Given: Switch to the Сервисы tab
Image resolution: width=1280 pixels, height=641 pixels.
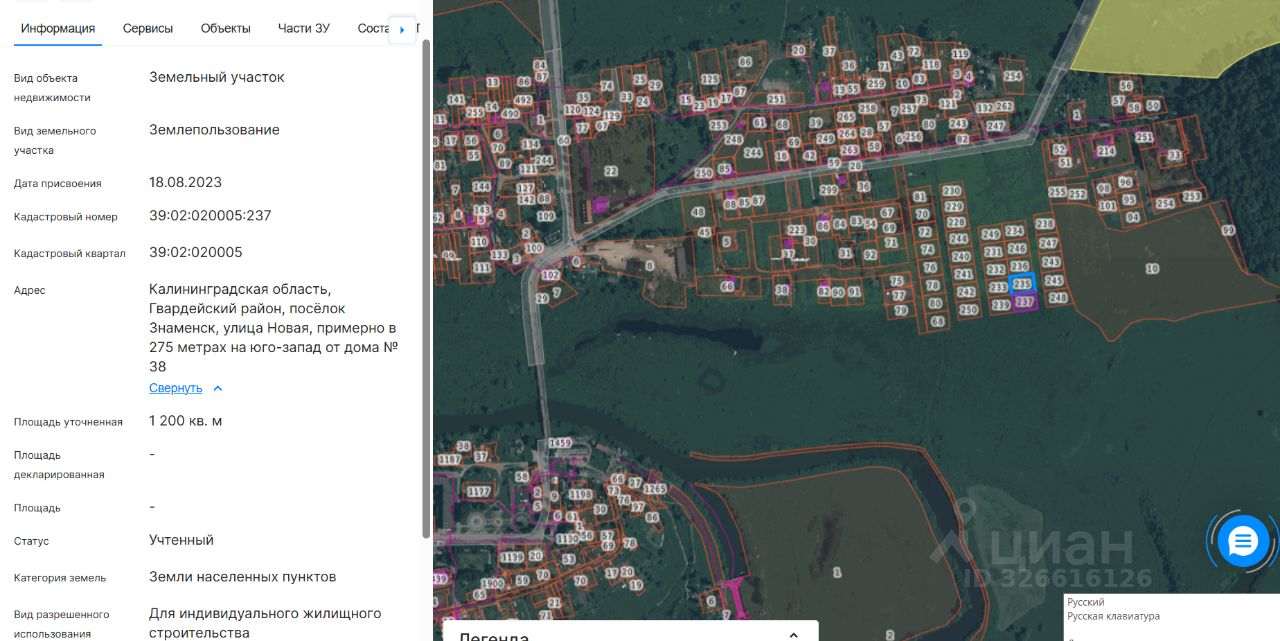Looking at the screenshot, I should click(148, 28).
